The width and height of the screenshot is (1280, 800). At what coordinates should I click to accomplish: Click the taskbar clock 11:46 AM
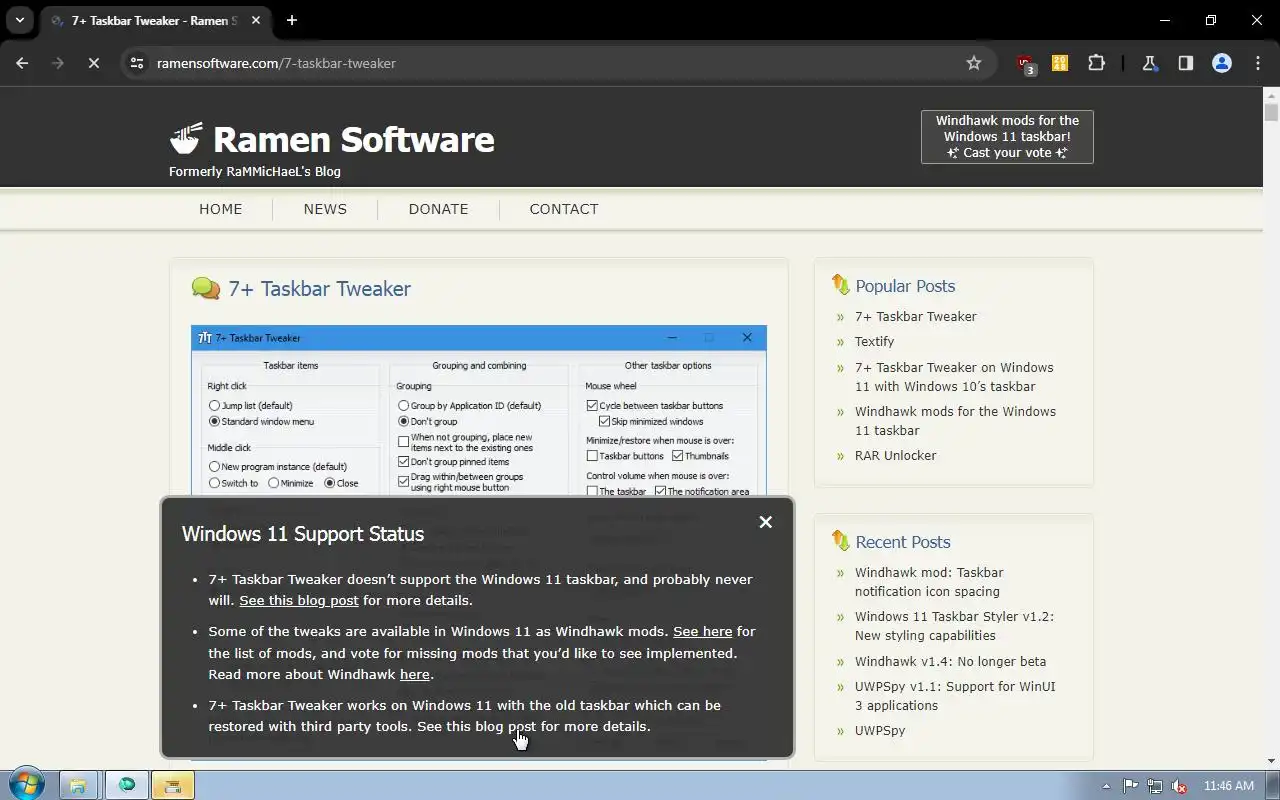1229,786
